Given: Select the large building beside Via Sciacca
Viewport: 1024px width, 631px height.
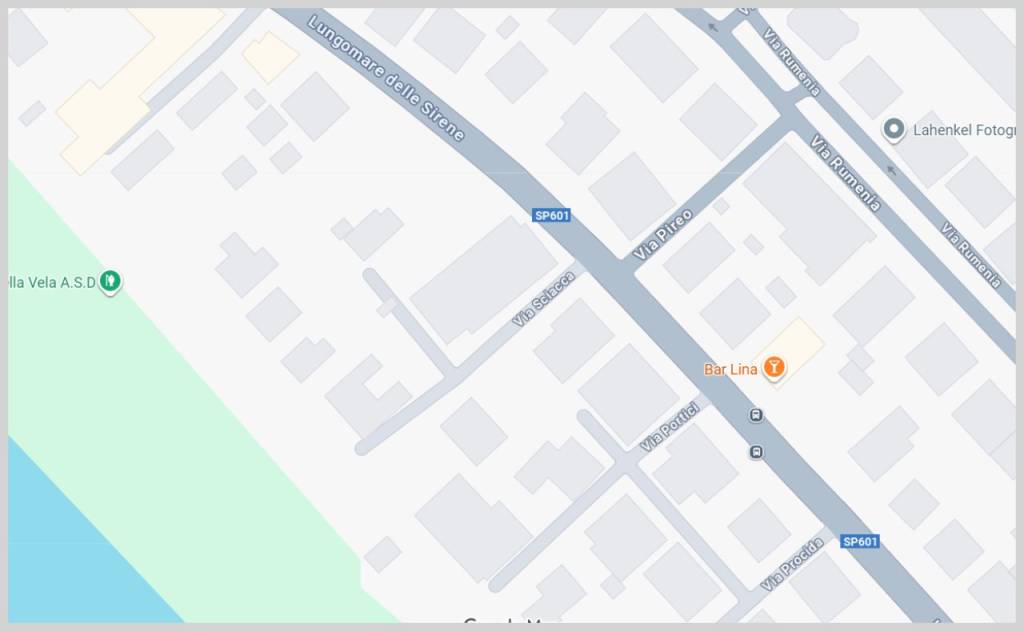Looking at the screenshot, I should tap(484, 280).
